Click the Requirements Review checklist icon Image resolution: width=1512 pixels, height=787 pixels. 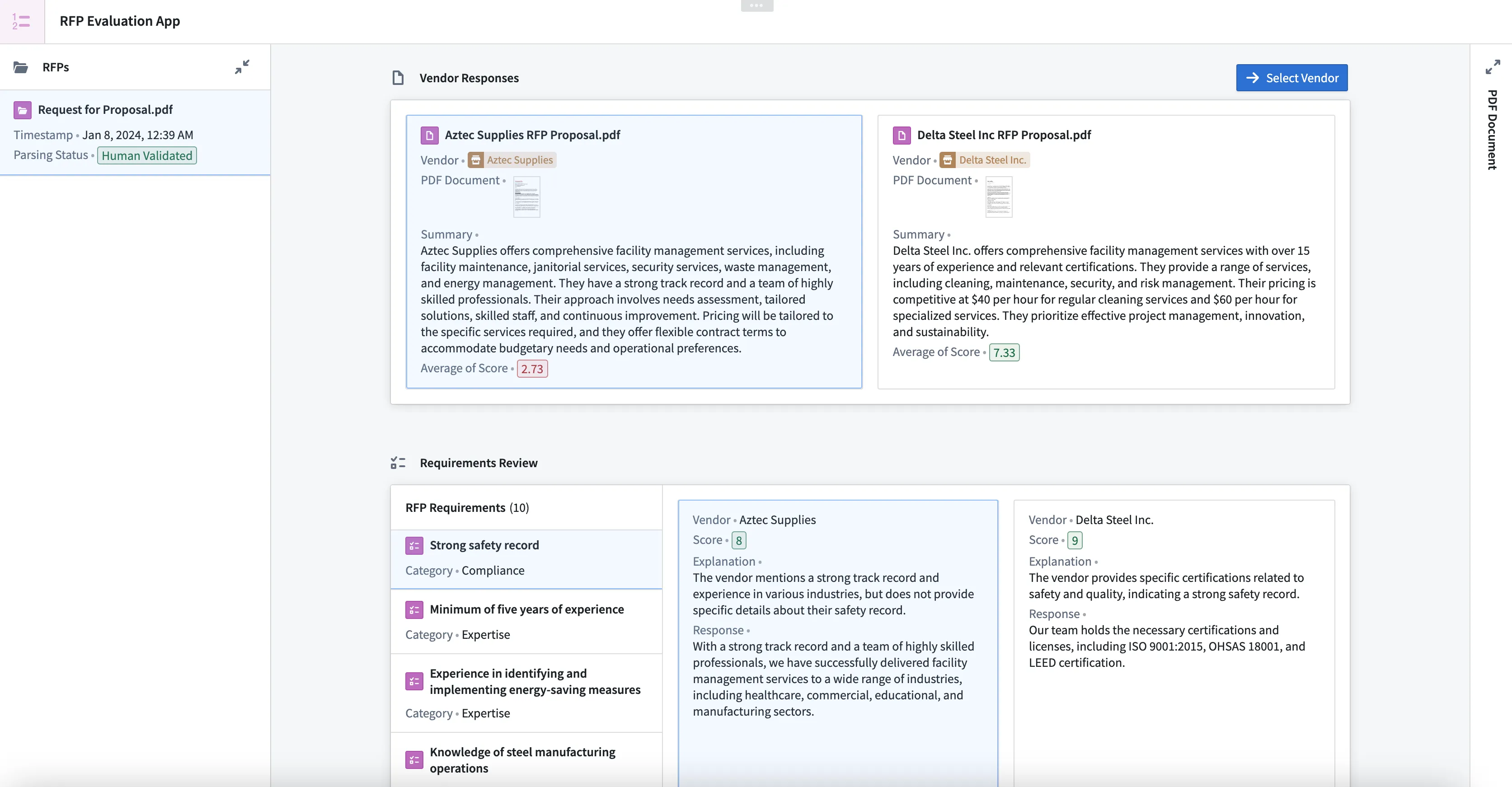398,463
